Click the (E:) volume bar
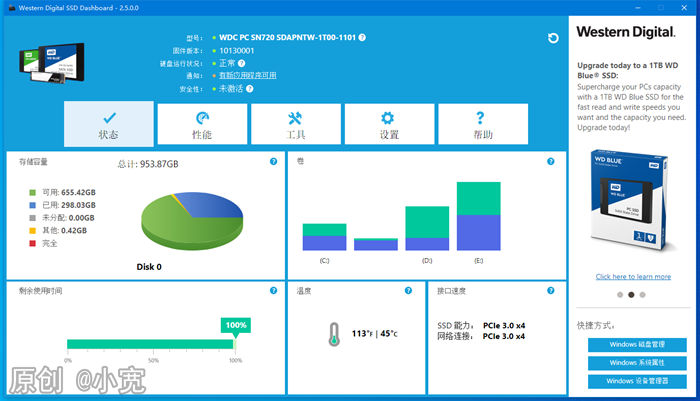This screenshot has height=401, width=700. pos(479,216)
